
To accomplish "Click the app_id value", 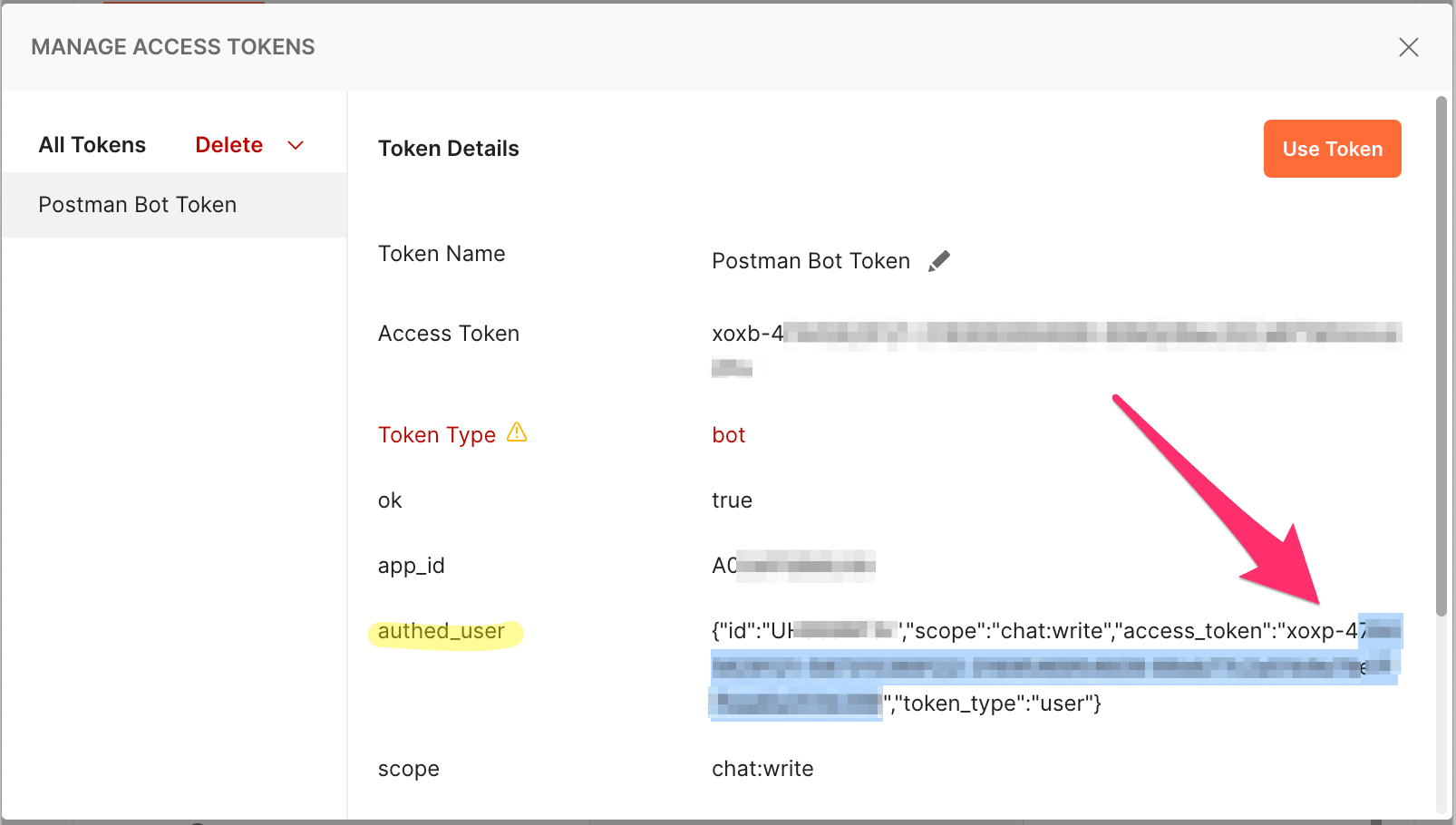I will pos(793,565).
